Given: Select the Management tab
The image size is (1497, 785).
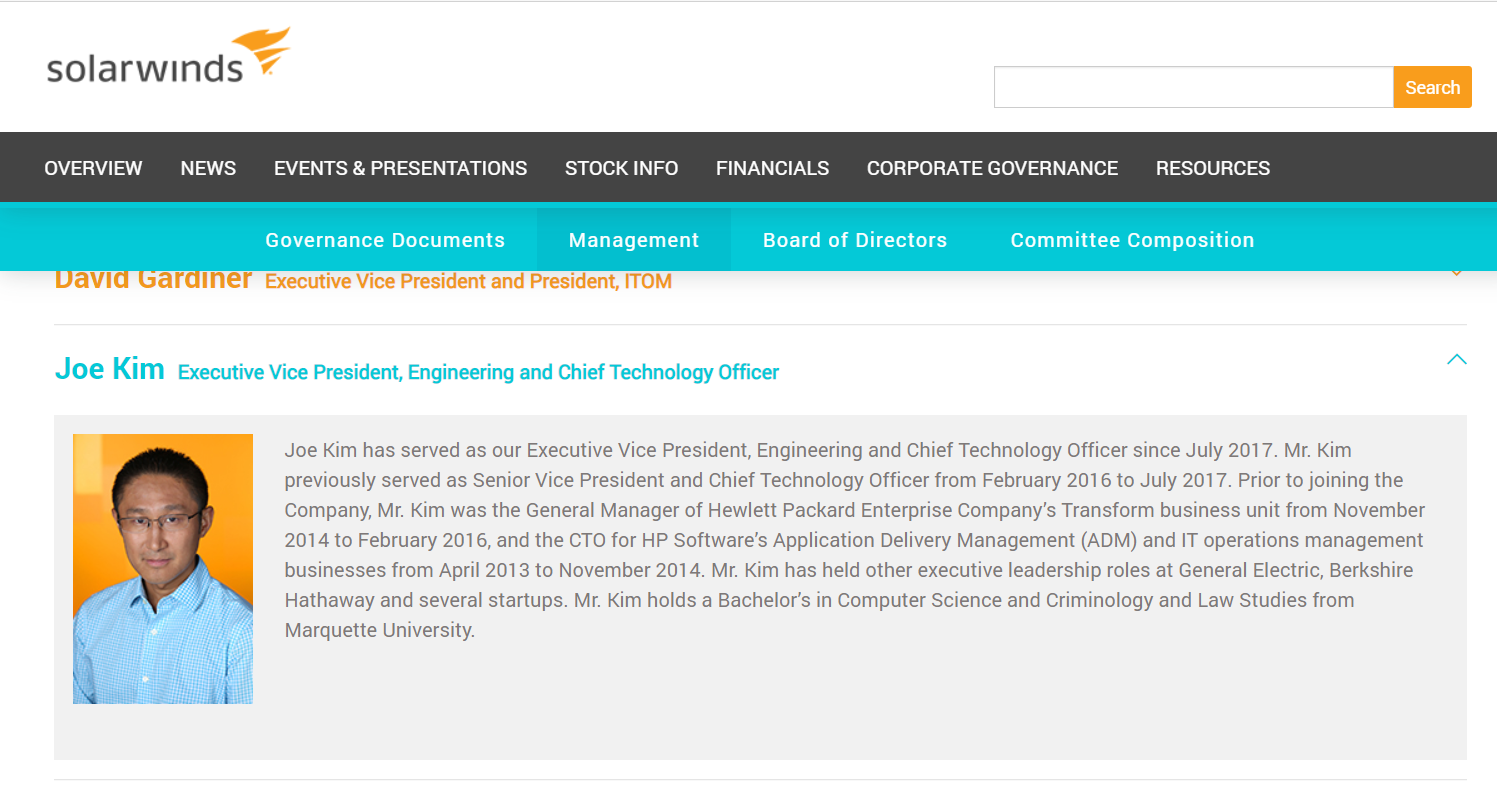Looking at the screenshot, I should click(x=634, y=240).
